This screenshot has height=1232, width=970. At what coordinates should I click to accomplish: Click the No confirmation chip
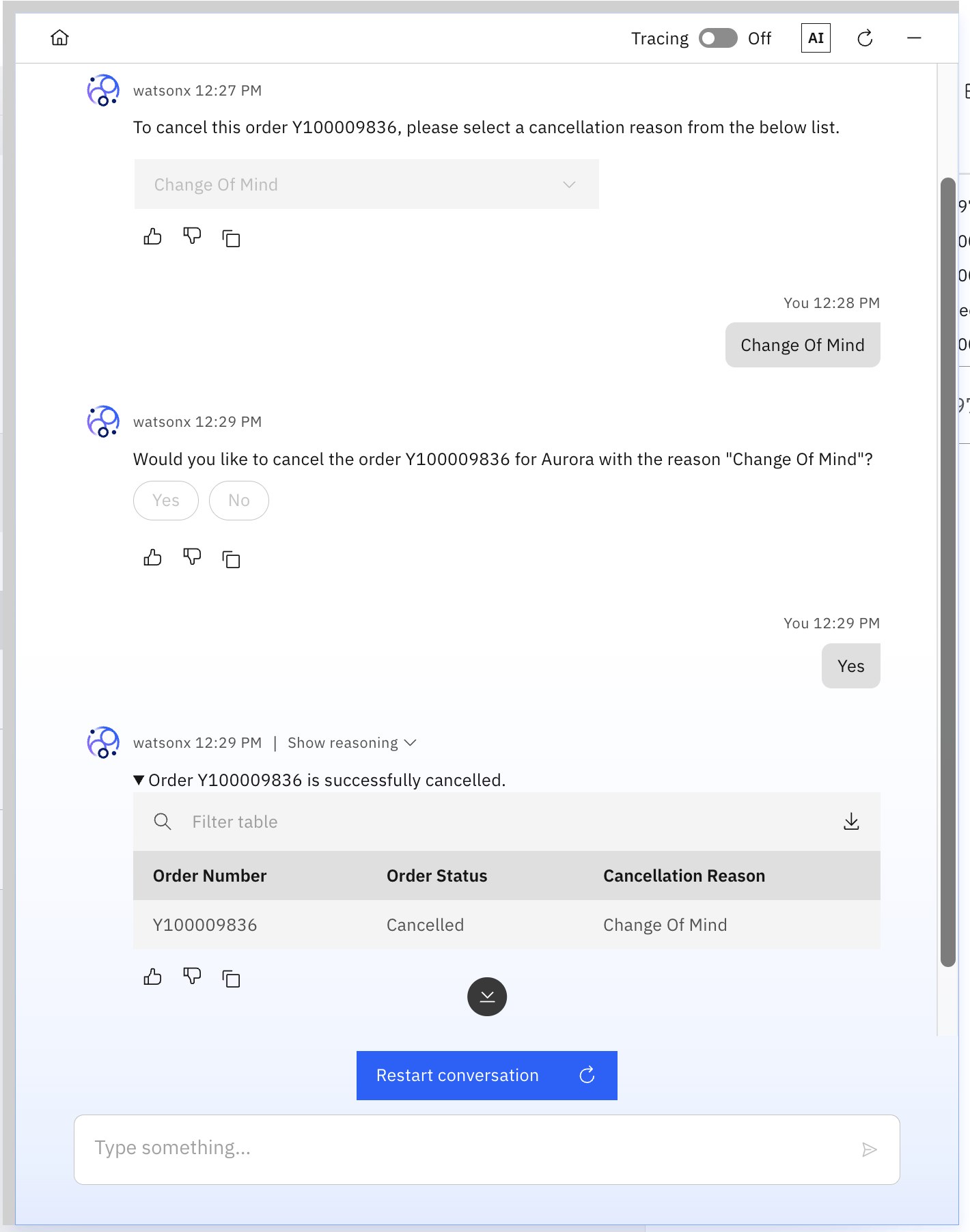pos(239,501)
